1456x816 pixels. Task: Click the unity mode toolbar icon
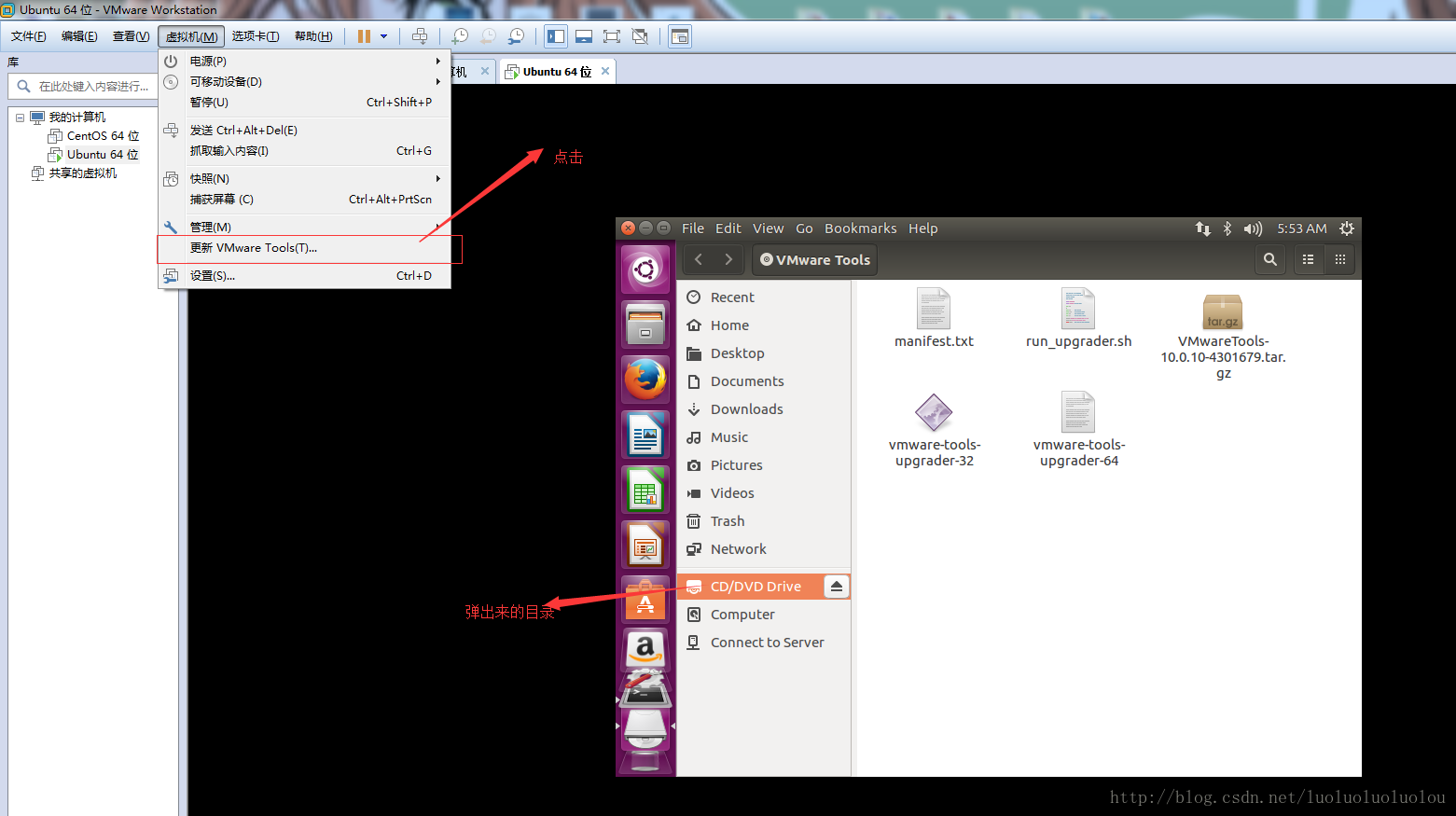(640, 36)
